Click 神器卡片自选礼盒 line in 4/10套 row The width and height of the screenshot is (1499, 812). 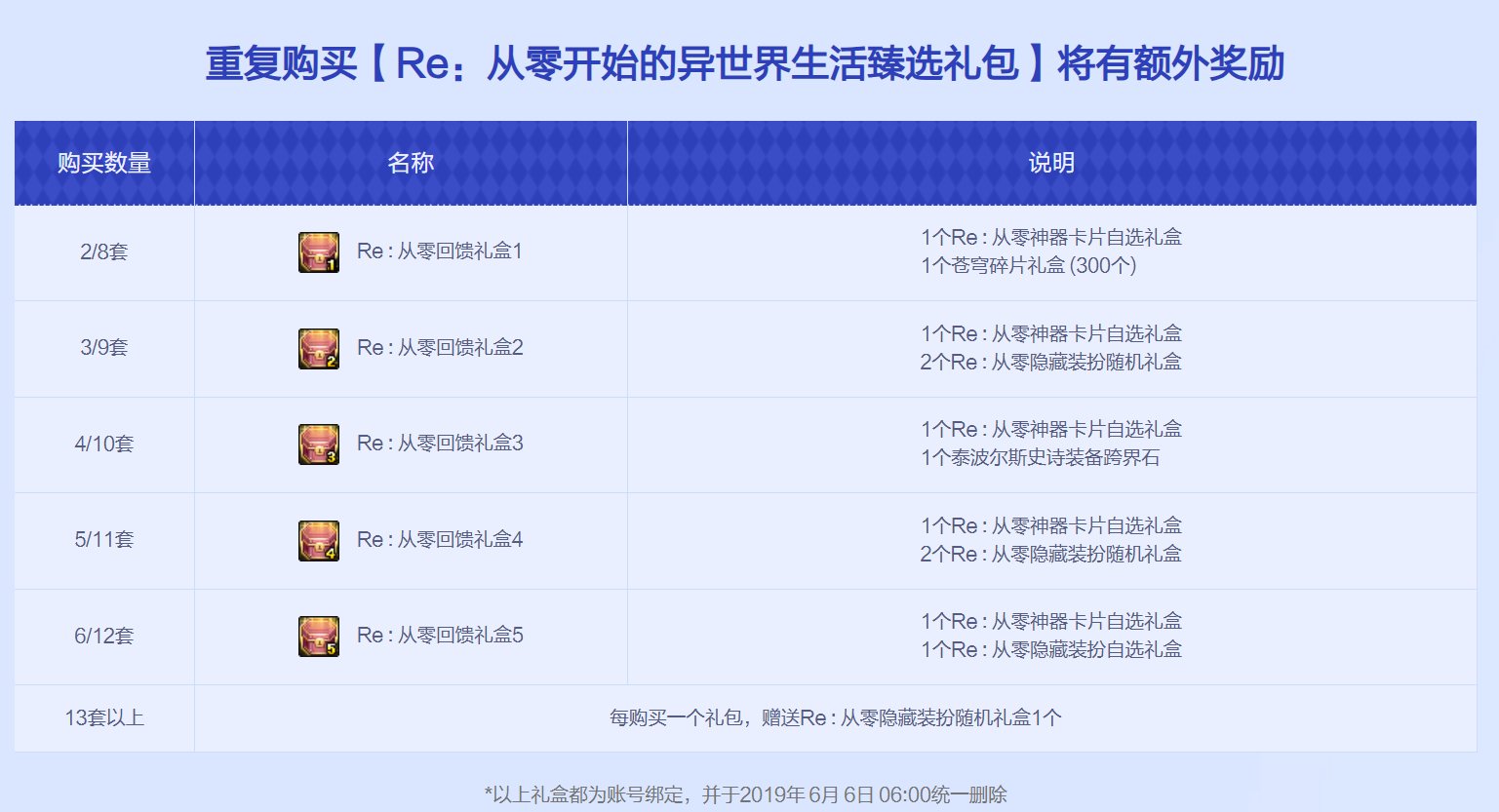tap(1051, 429)
